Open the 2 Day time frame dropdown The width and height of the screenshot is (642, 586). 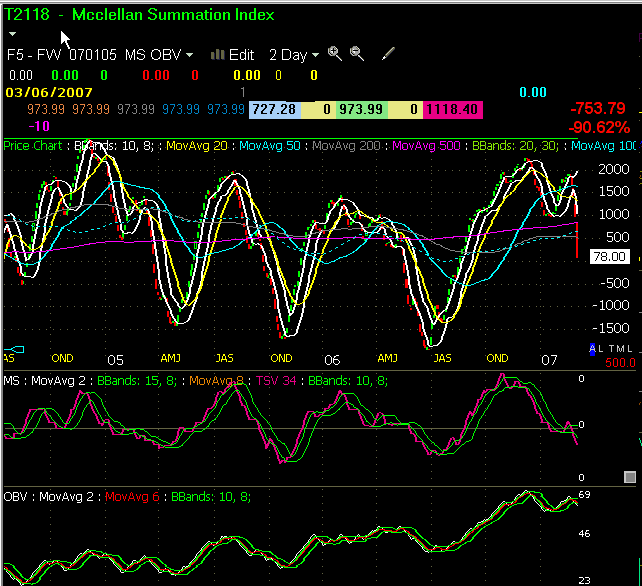294,55
